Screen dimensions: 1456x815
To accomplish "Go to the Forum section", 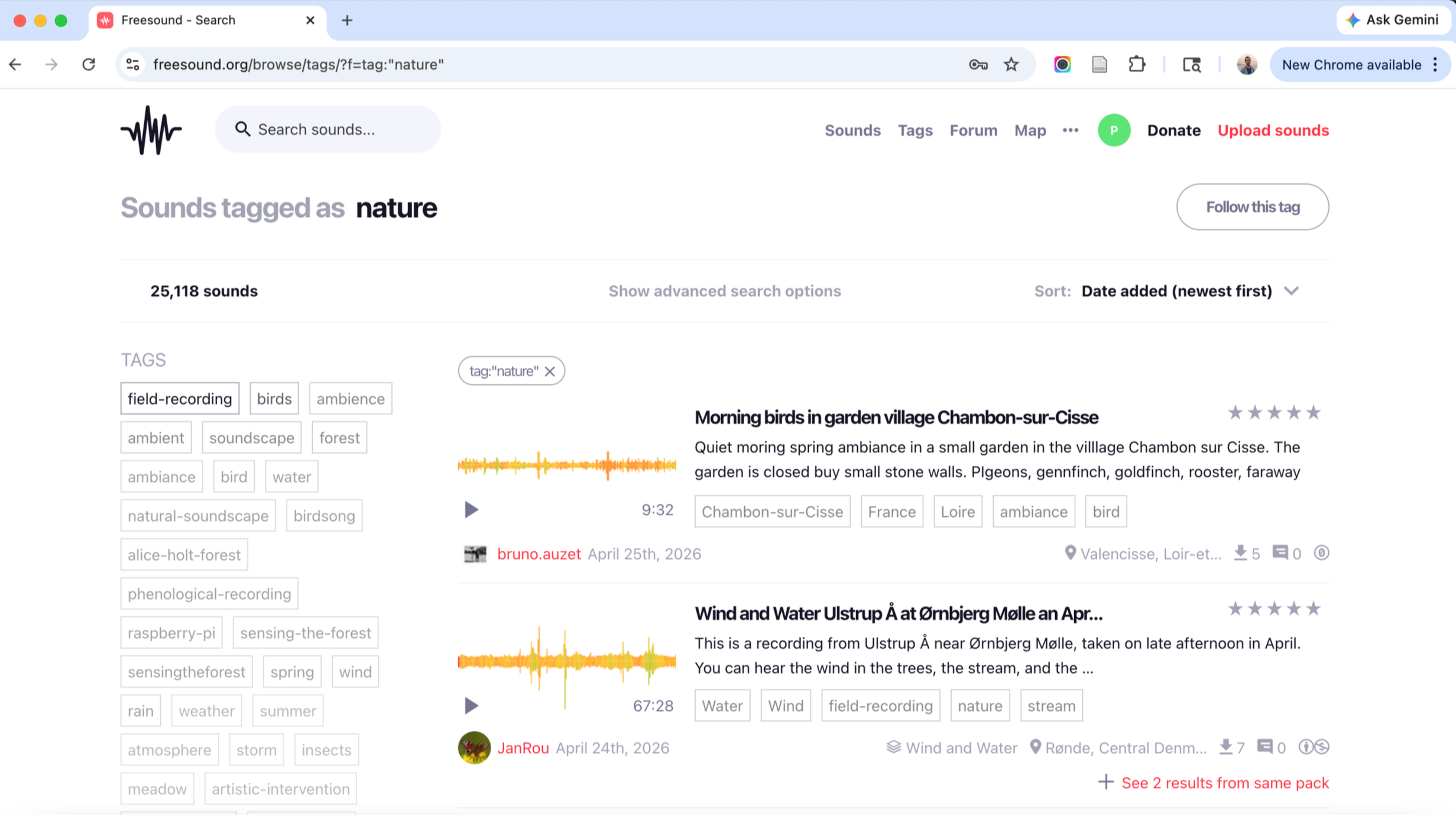I will pyautogui.click(x=973, y=130).
